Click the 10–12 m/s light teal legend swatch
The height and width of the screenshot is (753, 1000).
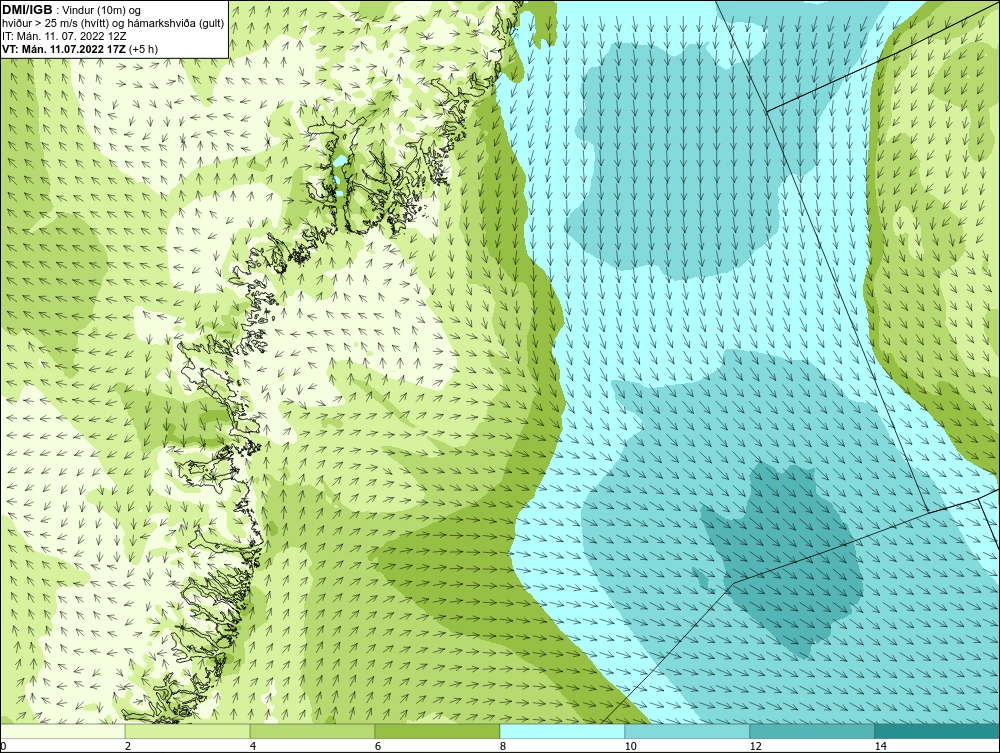[x=688, y=731]
